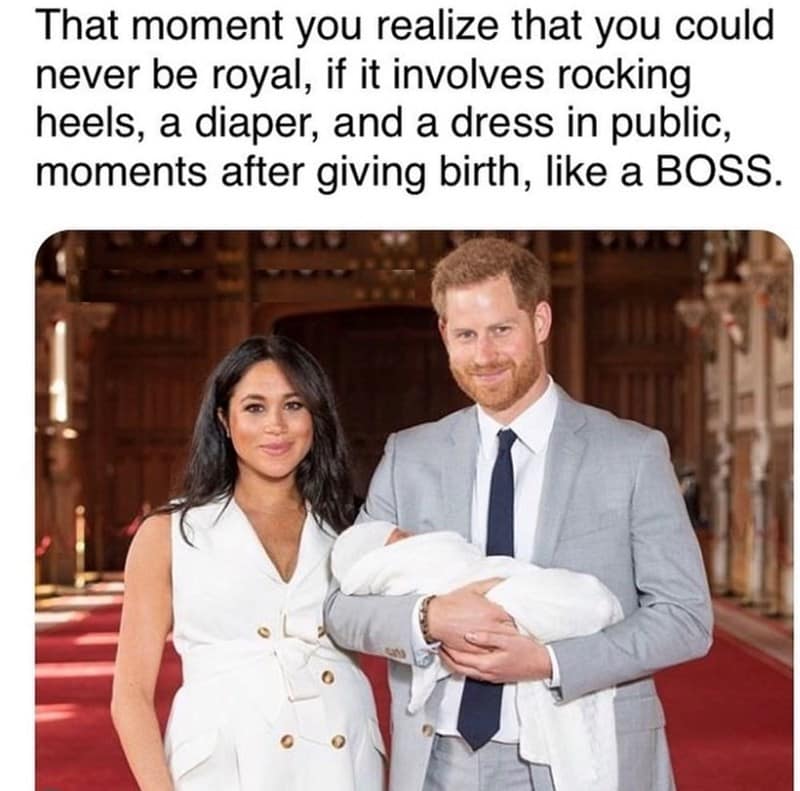Click the beaded bracelet on the man's wrist
Screen dimensions: 800x791
426,620
